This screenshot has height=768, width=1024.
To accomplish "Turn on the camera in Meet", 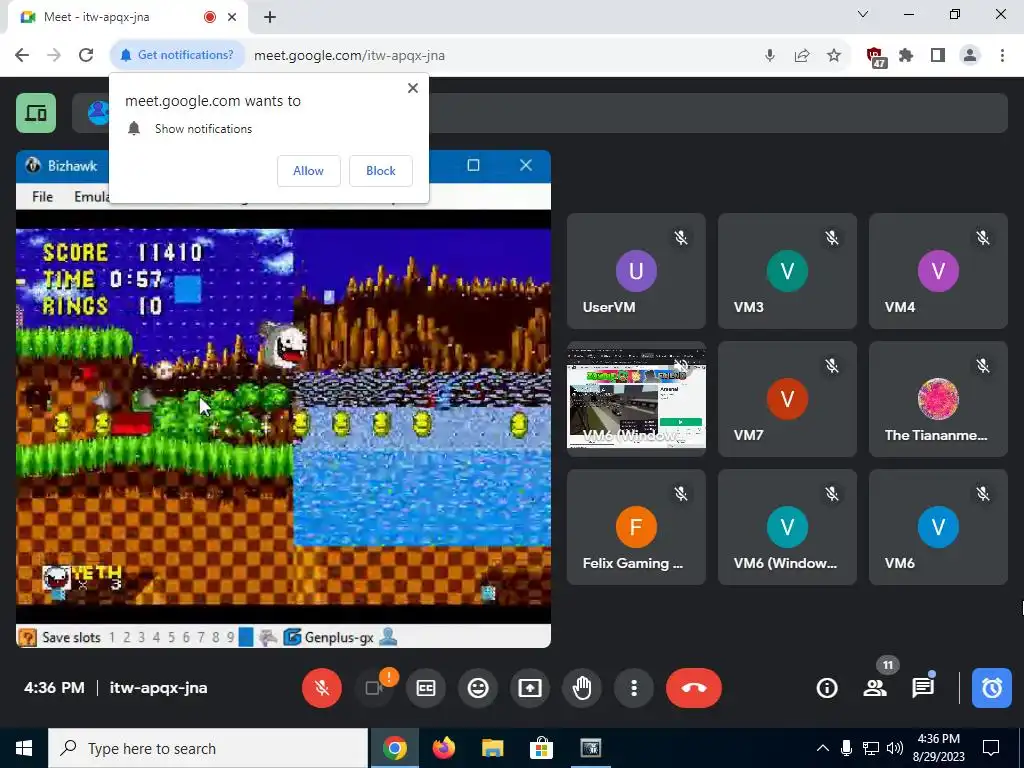I will pyautogui.click(x=374, y=688).
